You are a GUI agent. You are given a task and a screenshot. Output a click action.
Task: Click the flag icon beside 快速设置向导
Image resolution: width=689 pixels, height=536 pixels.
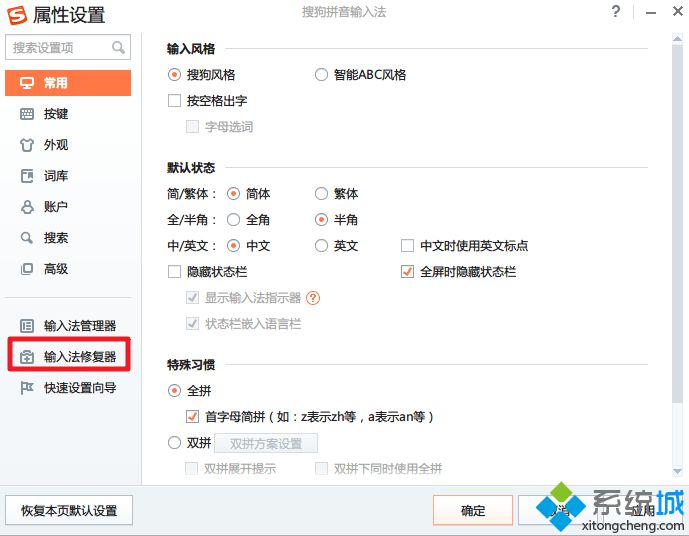pos(27,388)
